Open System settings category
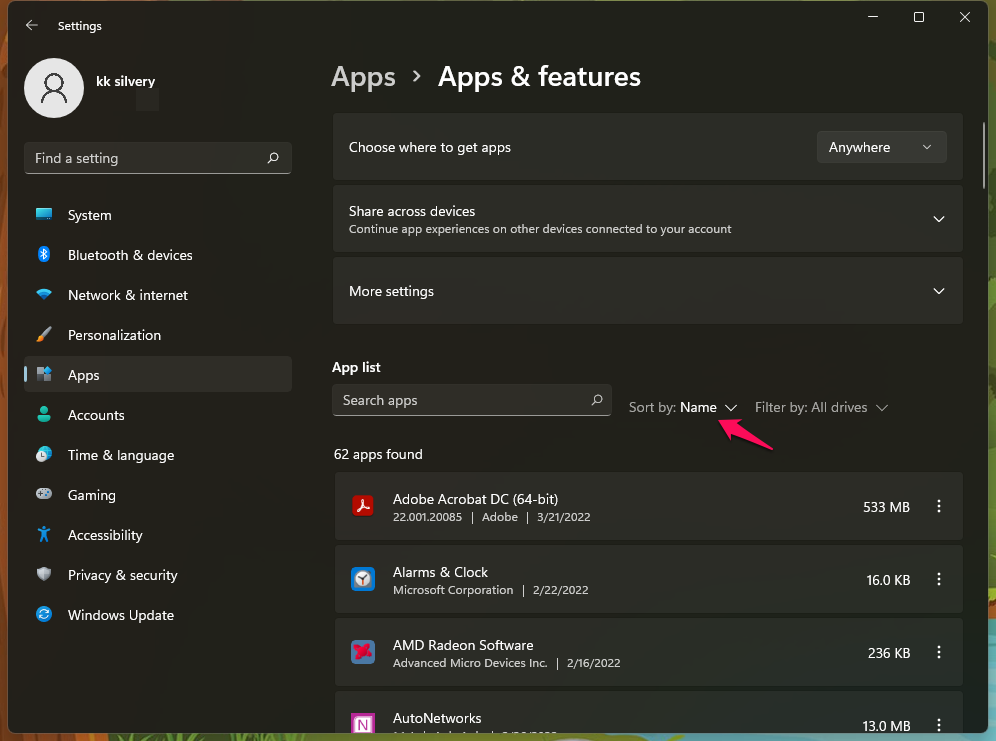The width and height of the screenshot is (996, 741). click(158, 215)
